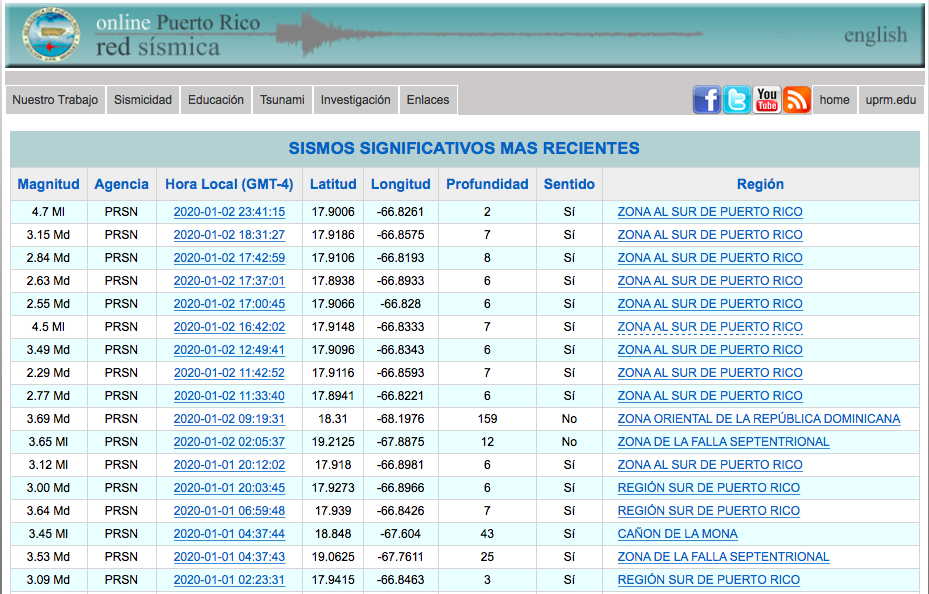The height and width of the screenshot is (594, 929).
Task: Click the Magnitud column header
Action: click(x=48, y=184)
